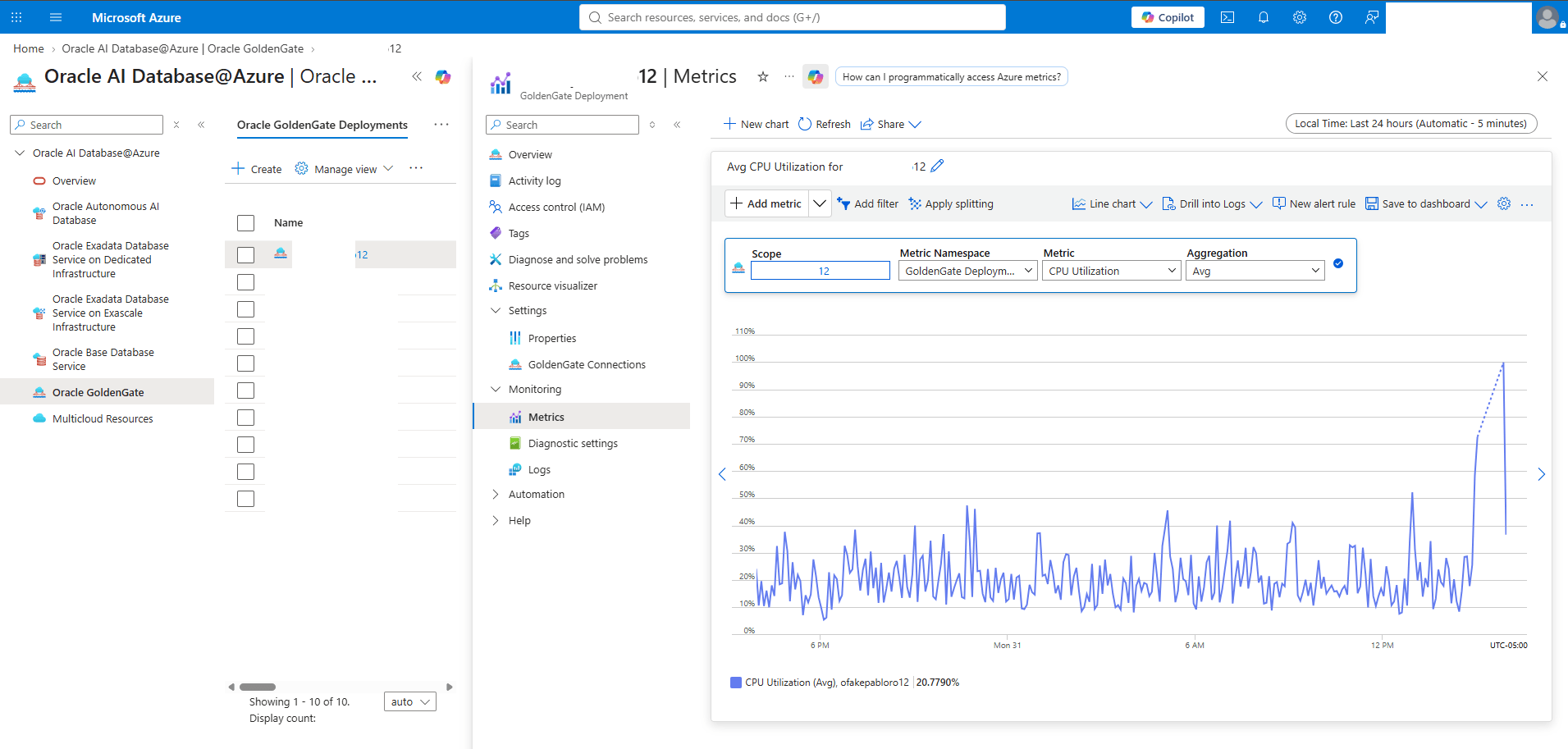Select Oracle GoldenGate in left navigation
The image size is (1568, 749).
coord(107,392)
